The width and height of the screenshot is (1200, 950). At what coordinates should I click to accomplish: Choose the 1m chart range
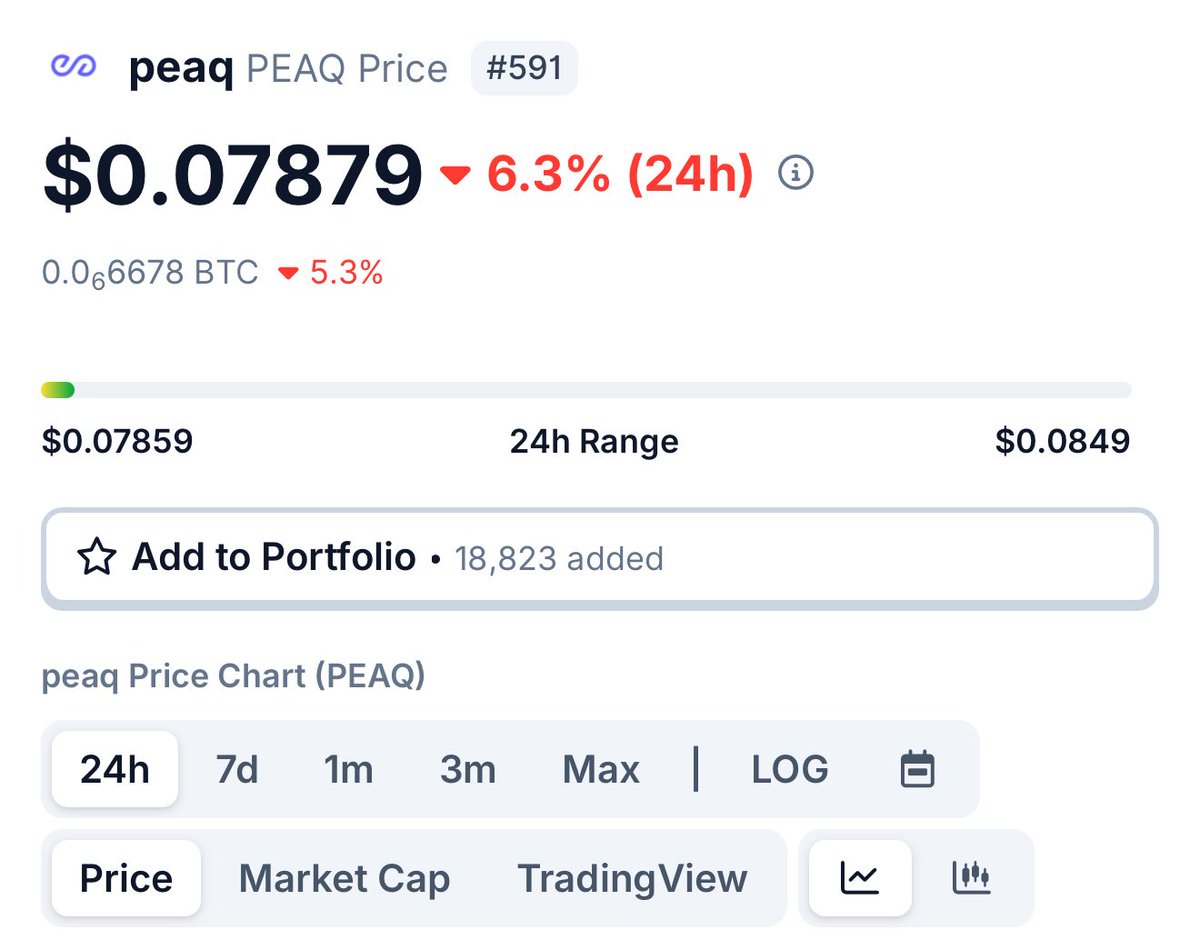tap(348, 769)
